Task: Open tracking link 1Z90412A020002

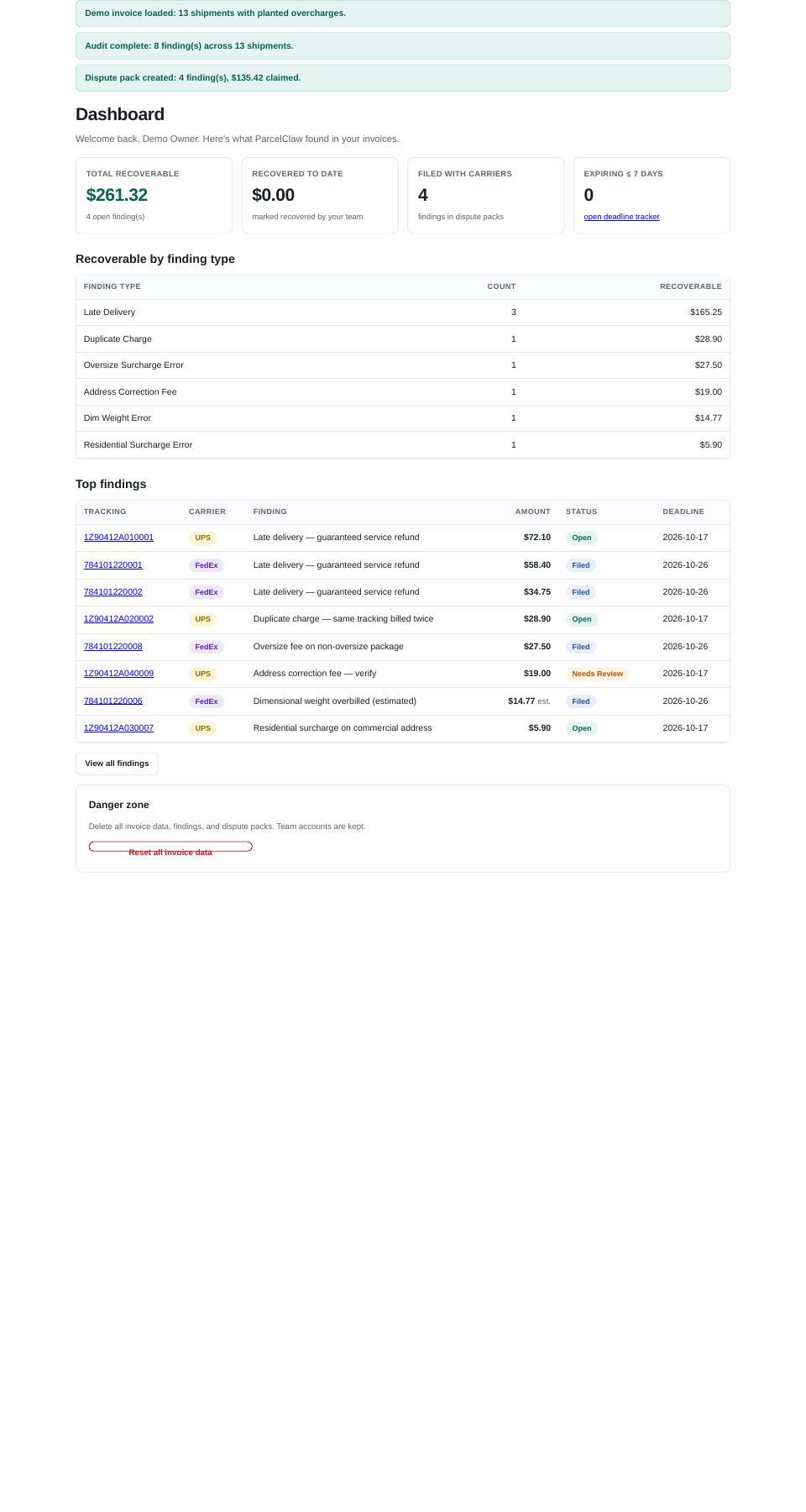Action: point(118,619)
